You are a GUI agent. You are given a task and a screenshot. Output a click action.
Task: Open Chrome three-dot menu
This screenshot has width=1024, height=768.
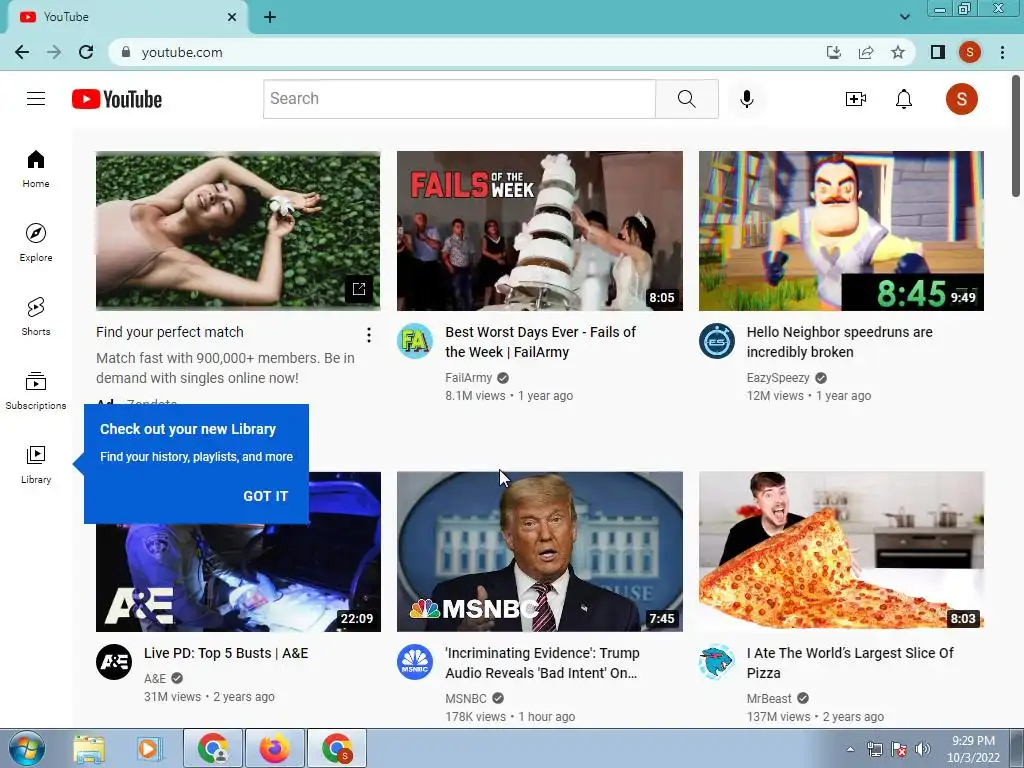[x=1002, y=52]
